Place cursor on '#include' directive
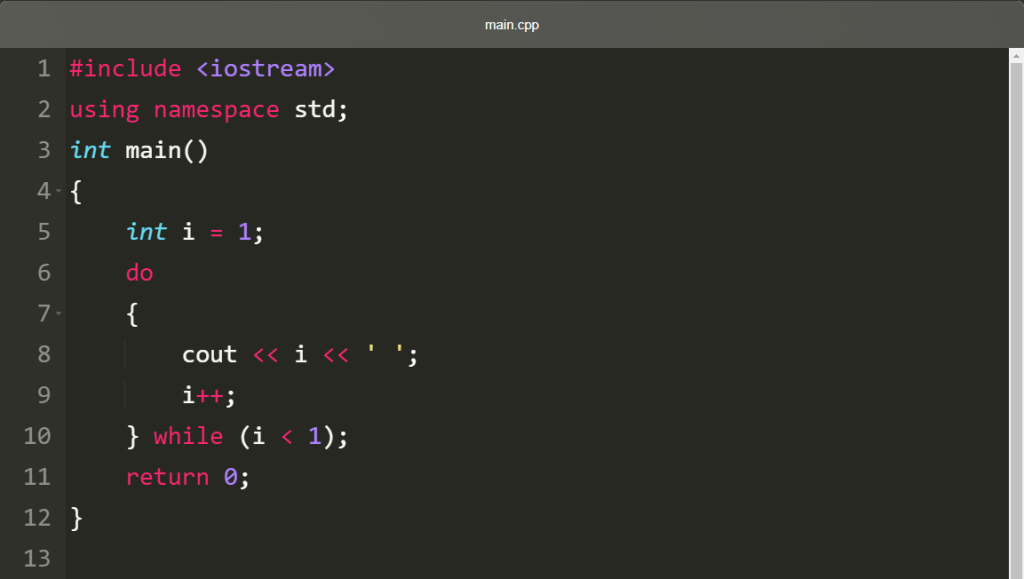This screenshot has width=1024, height=579. pyautogui.click(x=125, y=69)
